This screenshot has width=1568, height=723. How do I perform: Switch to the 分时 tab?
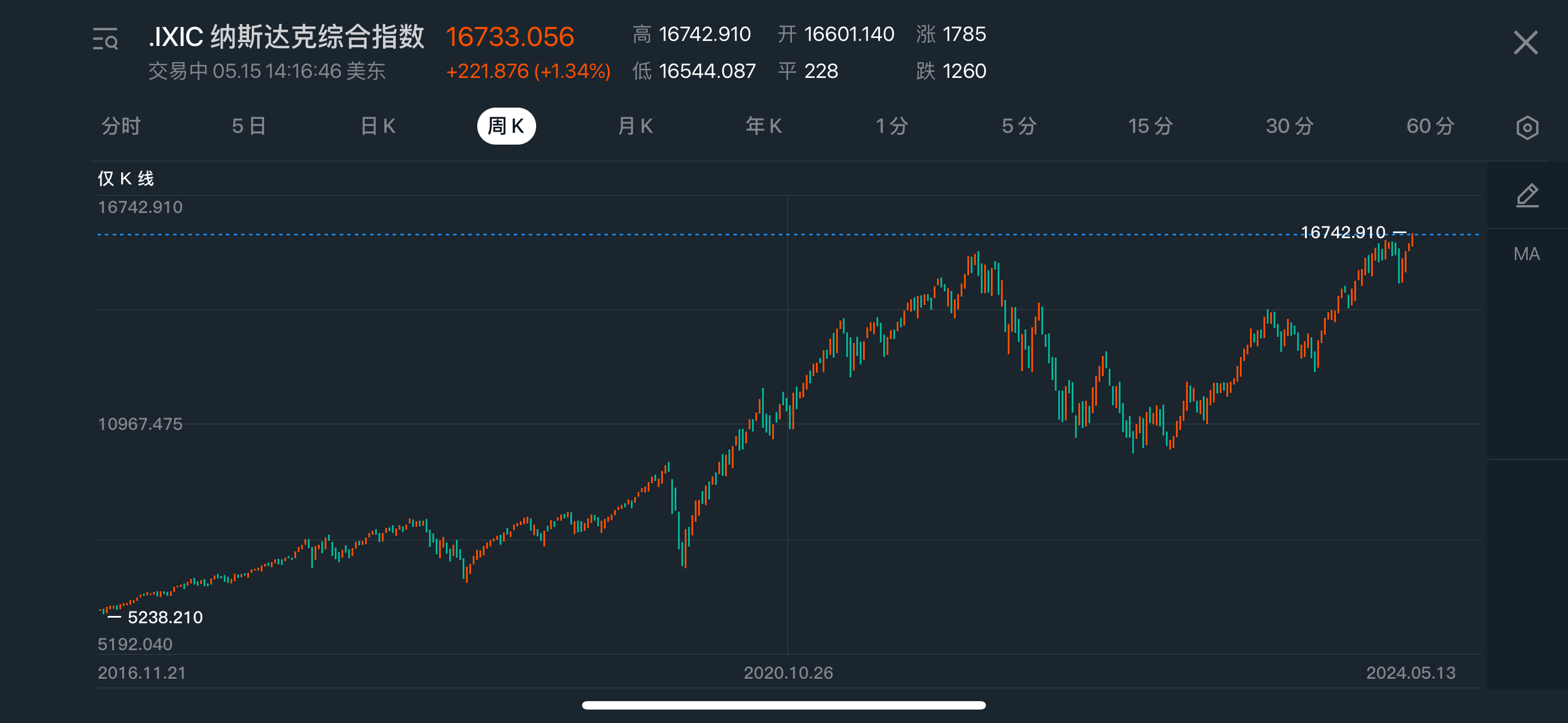121,126
